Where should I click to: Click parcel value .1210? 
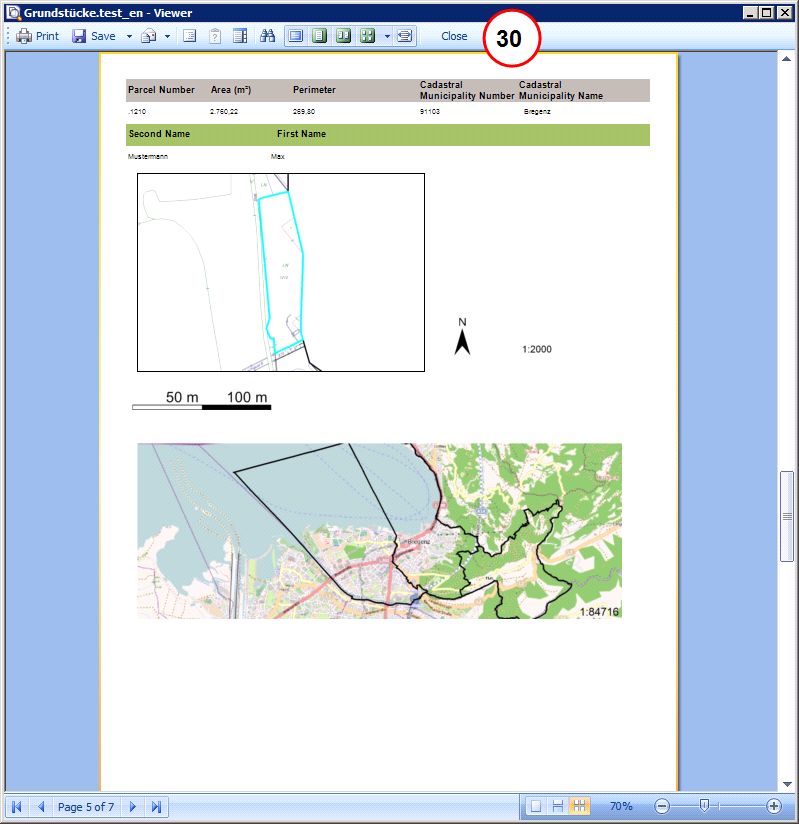pyautogui.click(x=137, y=111)
